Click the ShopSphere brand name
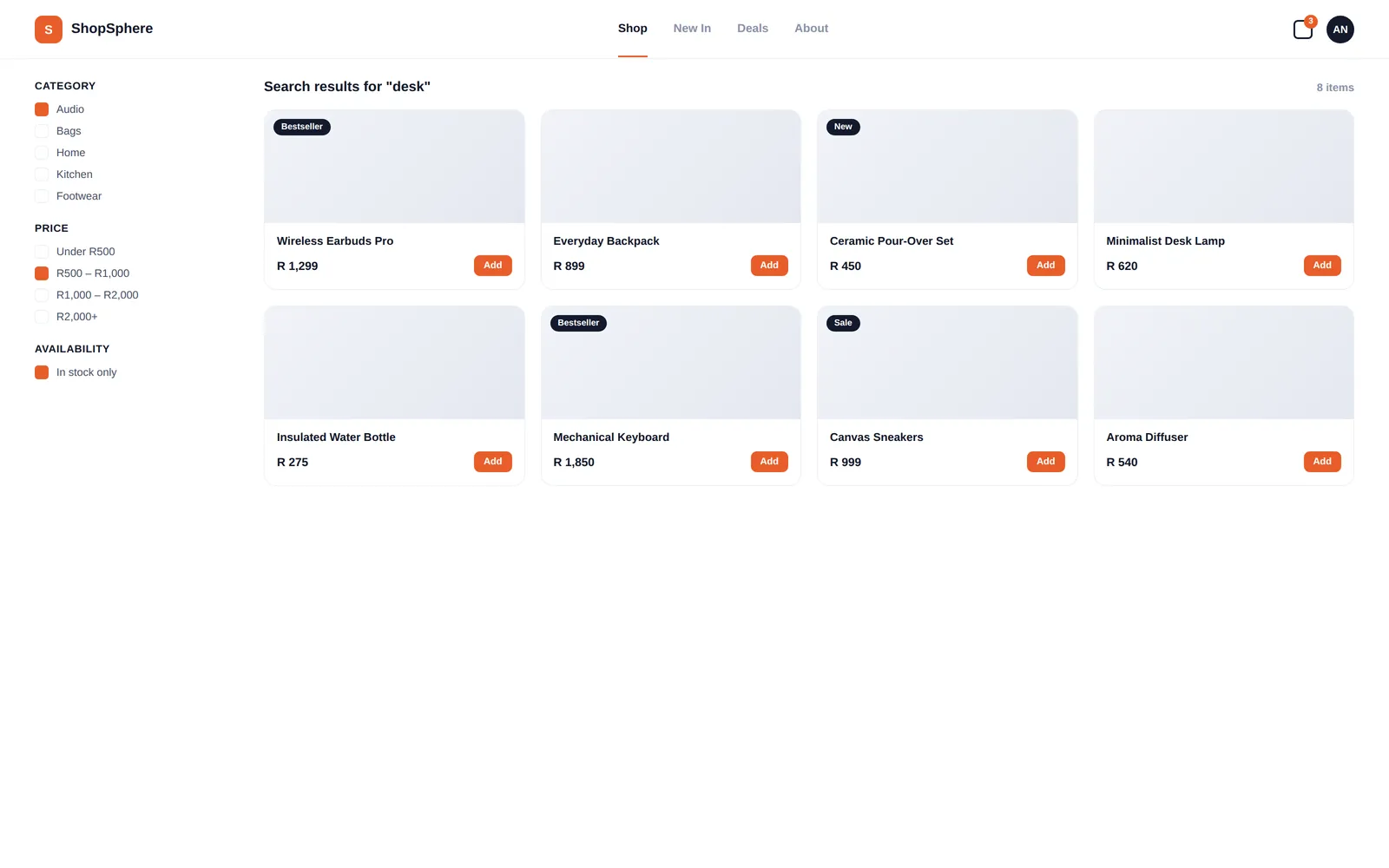Viewport: 1389px width, 868px height. 112,29
